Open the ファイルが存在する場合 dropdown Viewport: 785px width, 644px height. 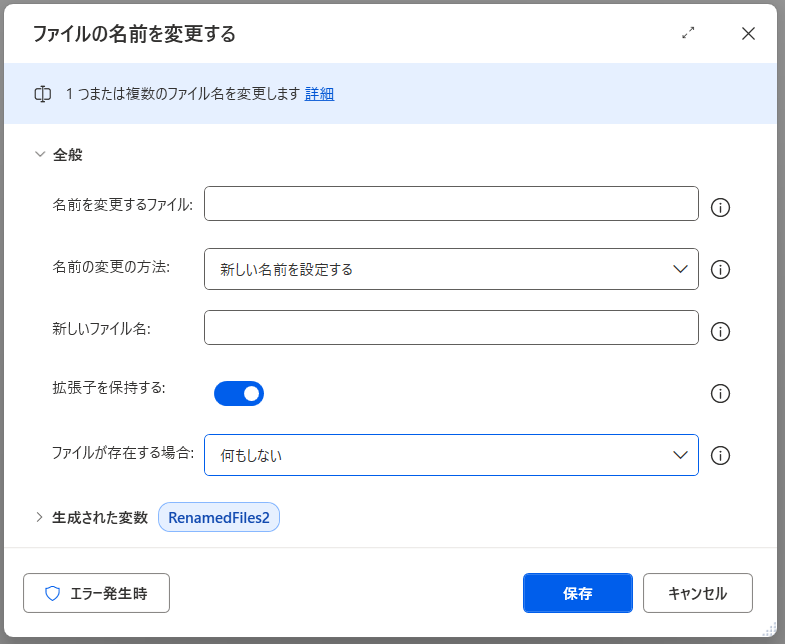[450, 455]
